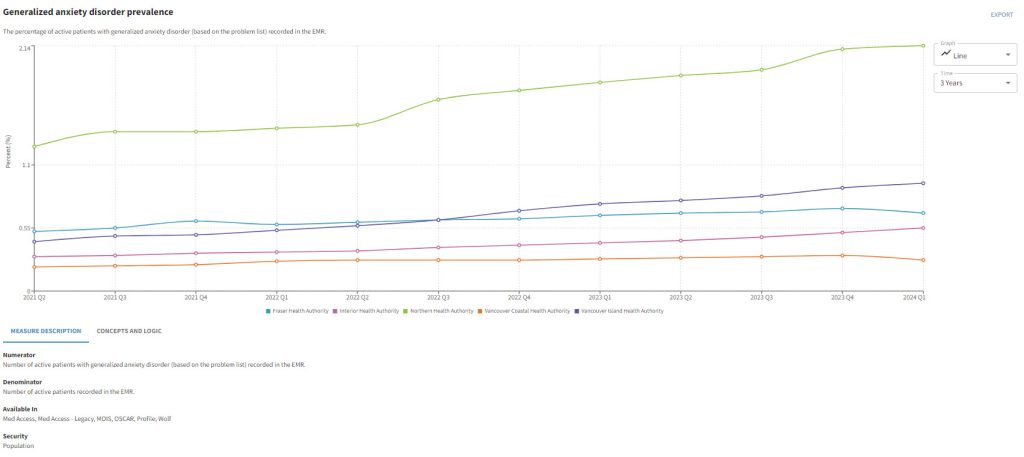Switch to the Concepts and Logic tab
Image resolution: width=1024 pixels, height=457 pixels.
tap(129, 330)
